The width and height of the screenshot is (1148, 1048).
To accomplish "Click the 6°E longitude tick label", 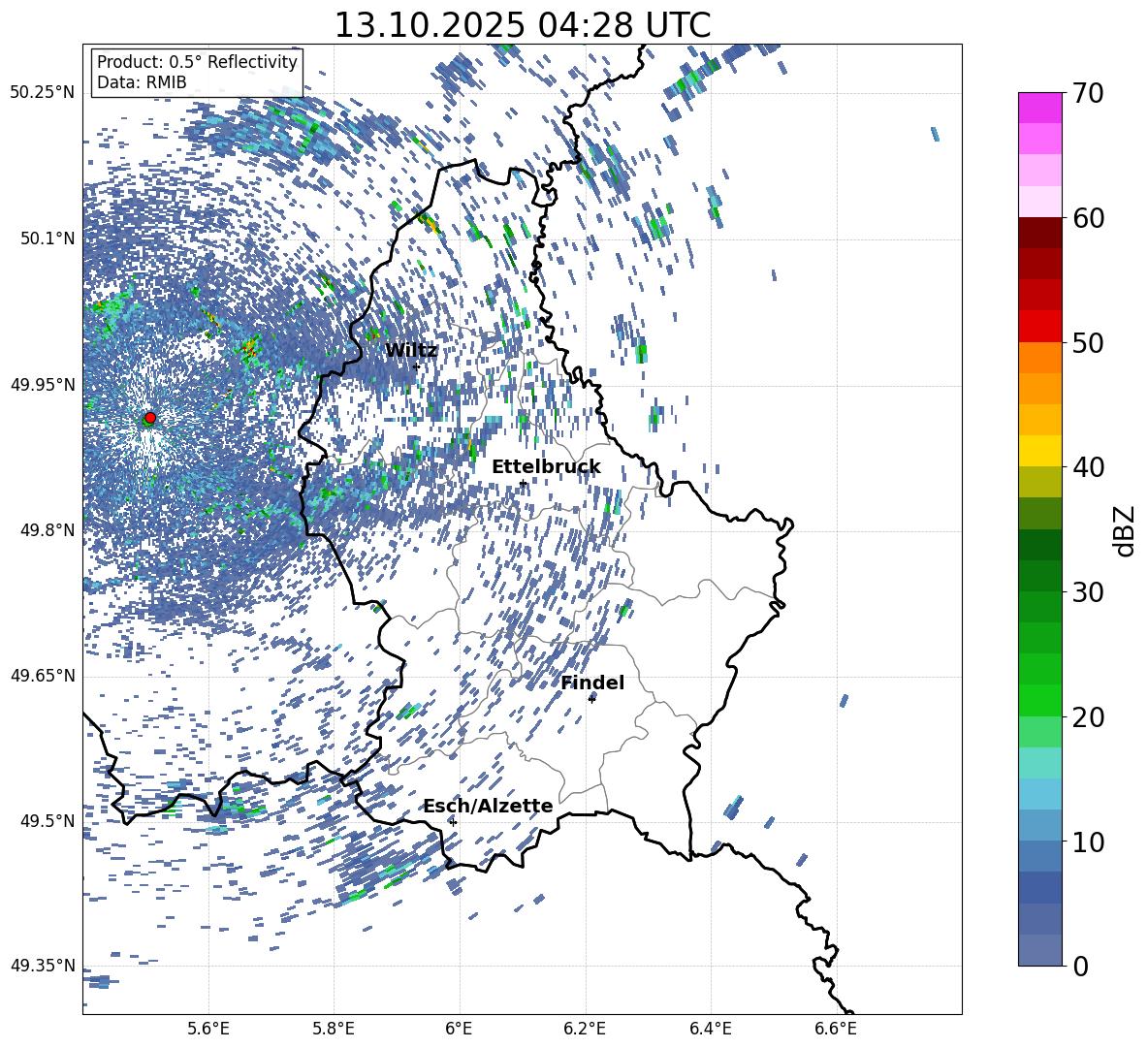I will [x=459, y=1029].
